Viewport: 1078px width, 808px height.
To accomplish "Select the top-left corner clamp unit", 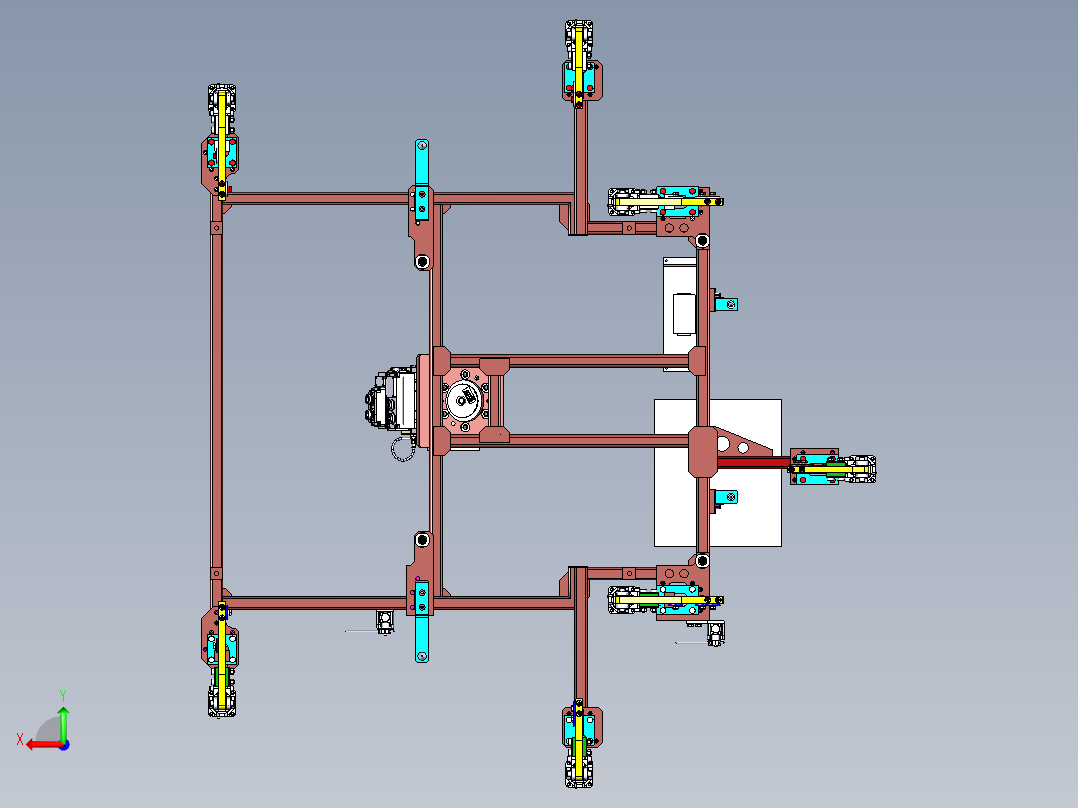I will [221, 141].
